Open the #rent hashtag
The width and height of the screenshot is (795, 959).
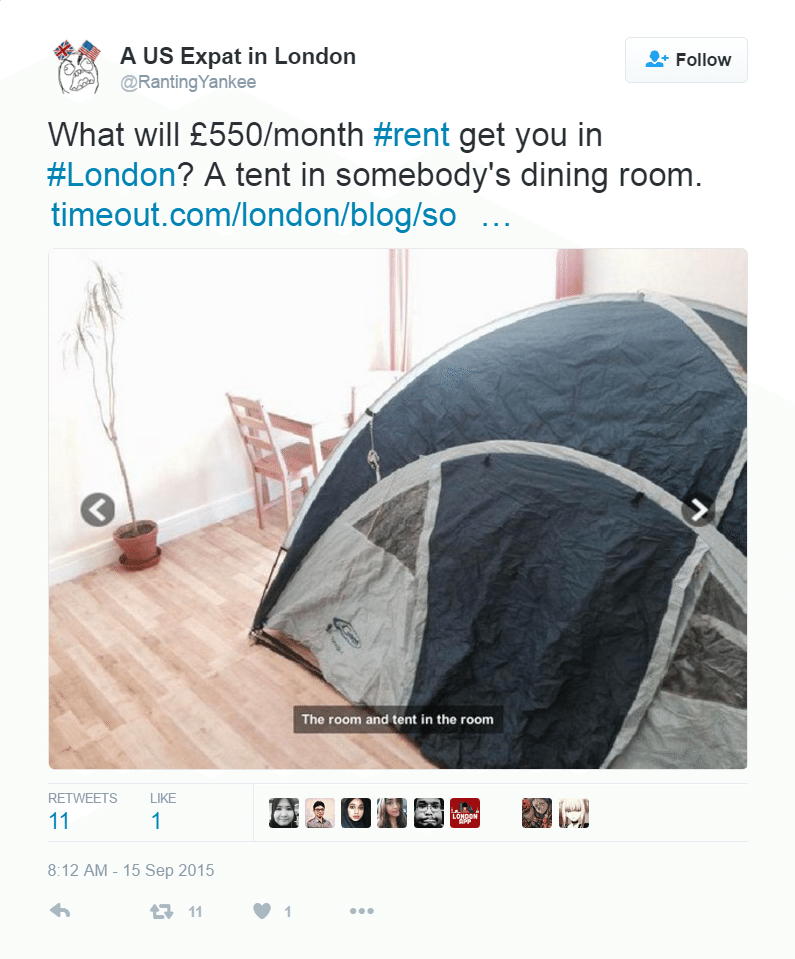(412, 135)
